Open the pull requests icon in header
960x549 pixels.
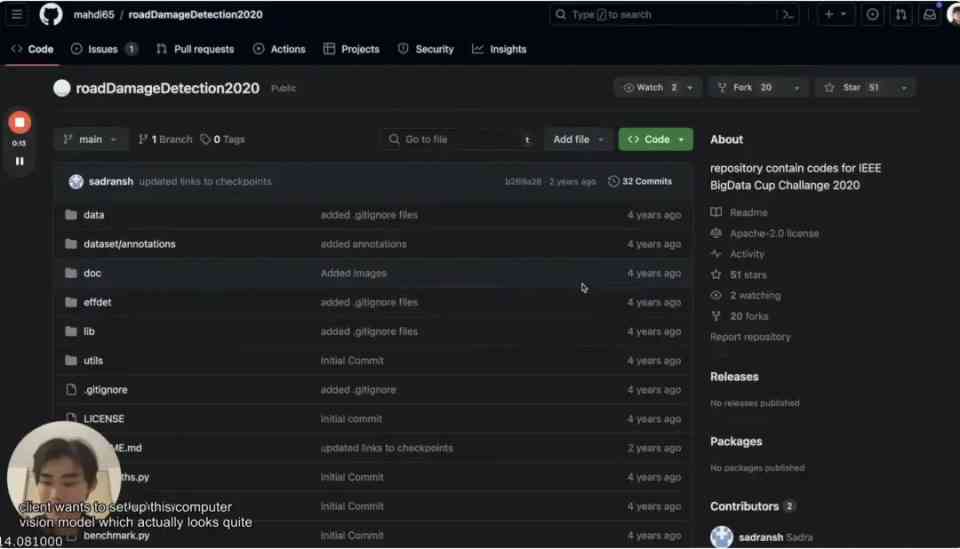pyautogui.click(x=901, y=15)
